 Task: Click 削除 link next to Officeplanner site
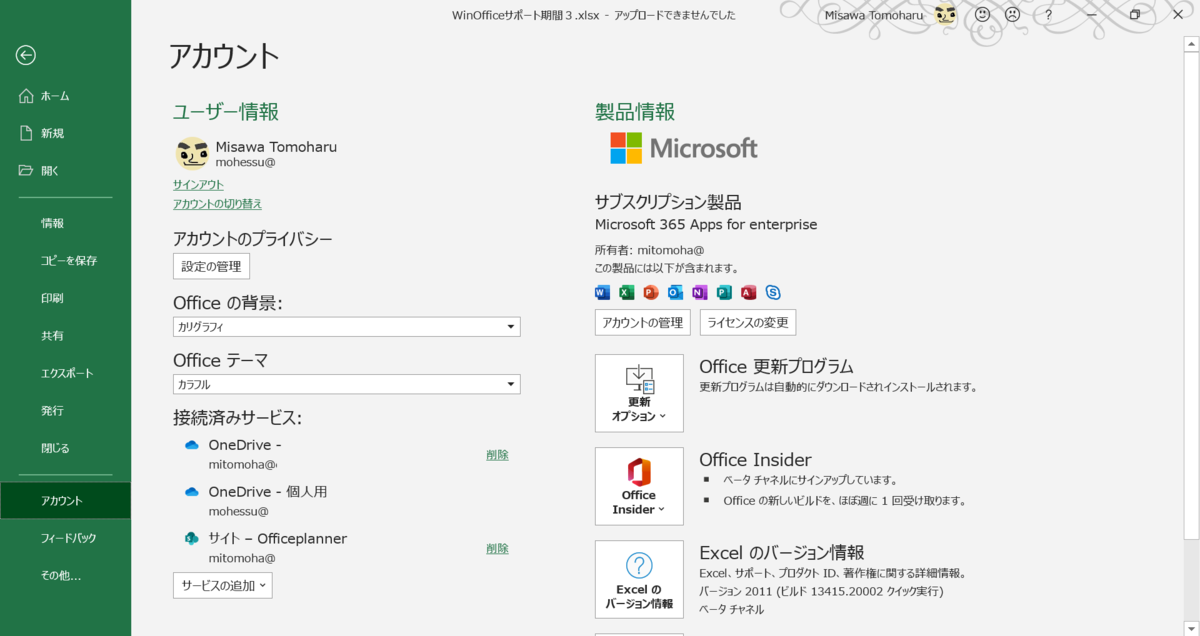coord(497,549)
